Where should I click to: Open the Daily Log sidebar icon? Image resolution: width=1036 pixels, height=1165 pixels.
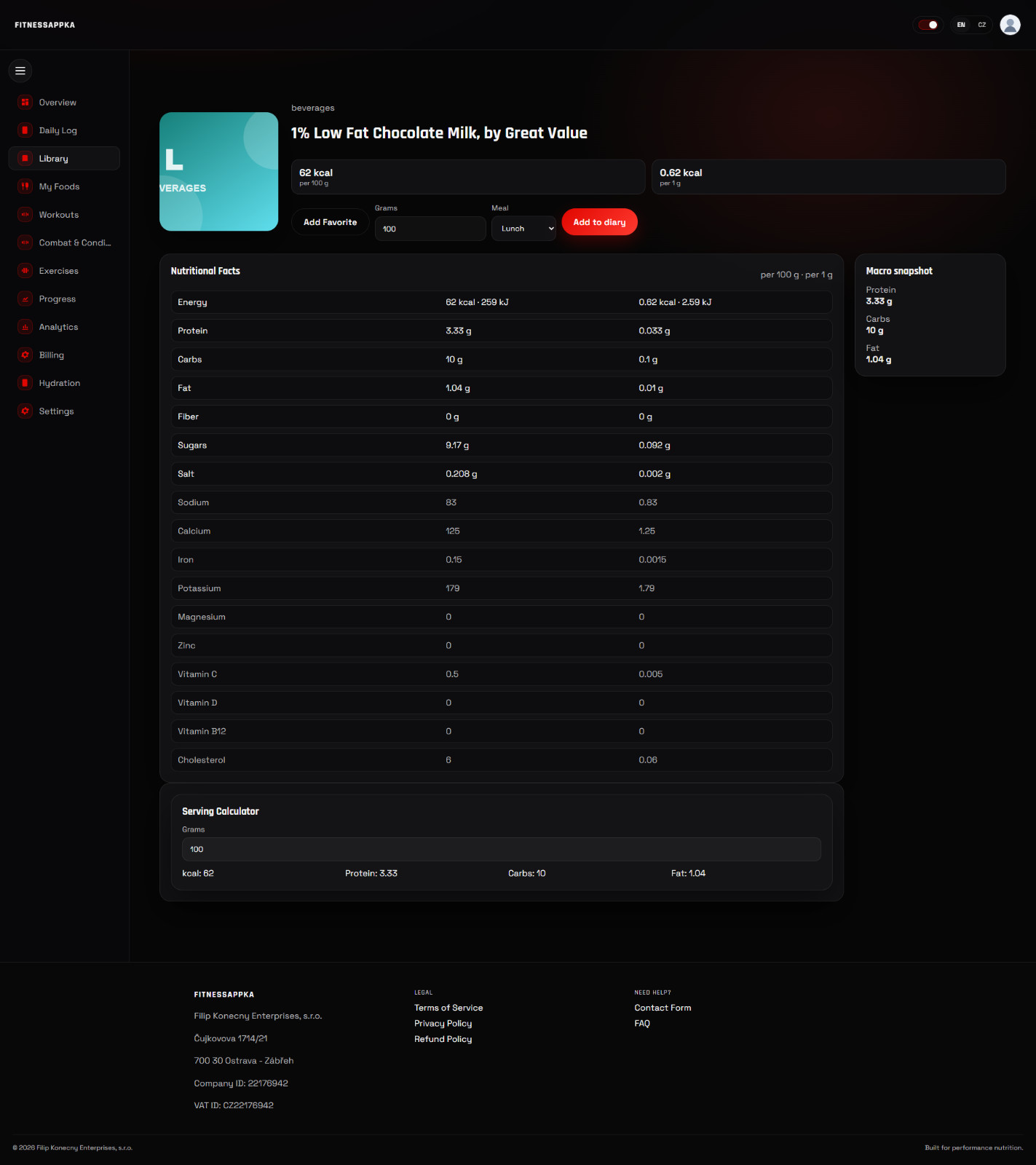[25, 130]
